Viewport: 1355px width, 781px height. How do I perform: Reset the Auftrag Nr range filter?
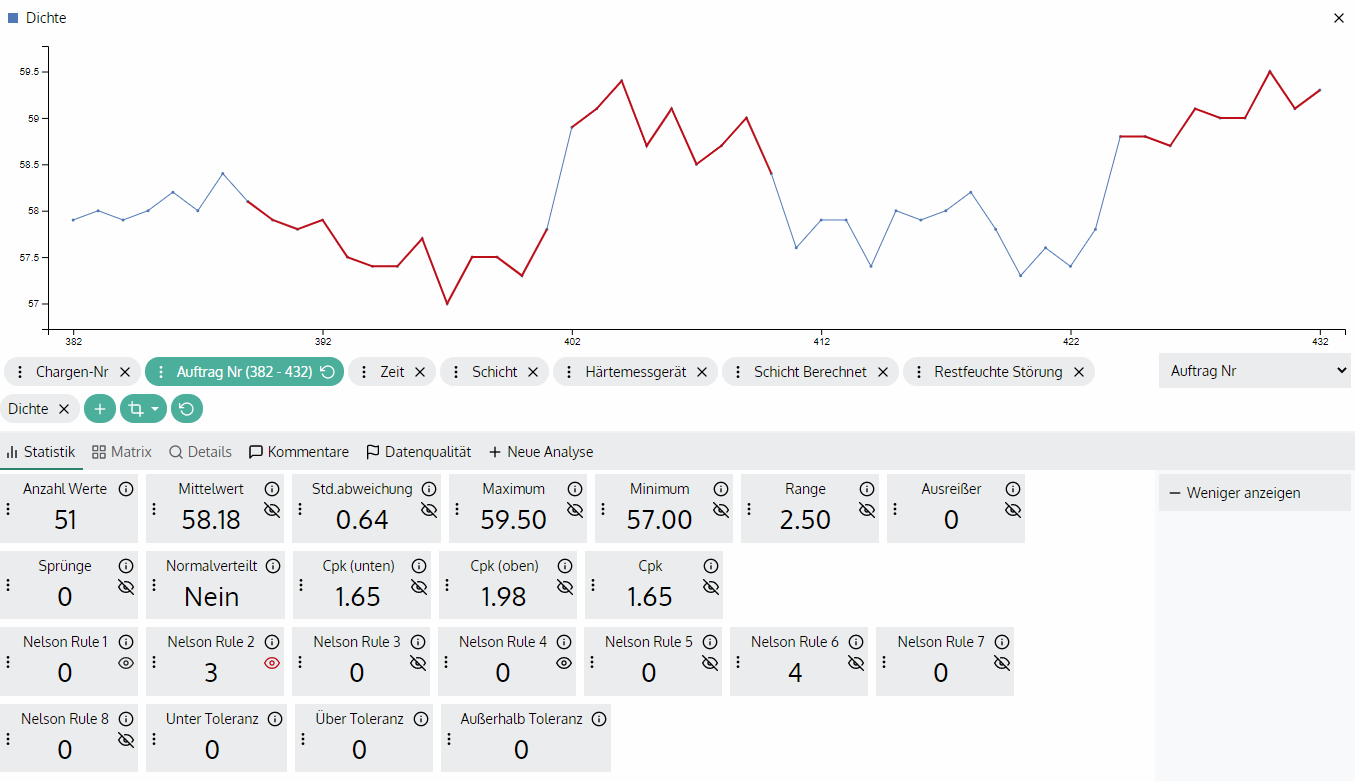pyautogui.click(x=327, y=372)
